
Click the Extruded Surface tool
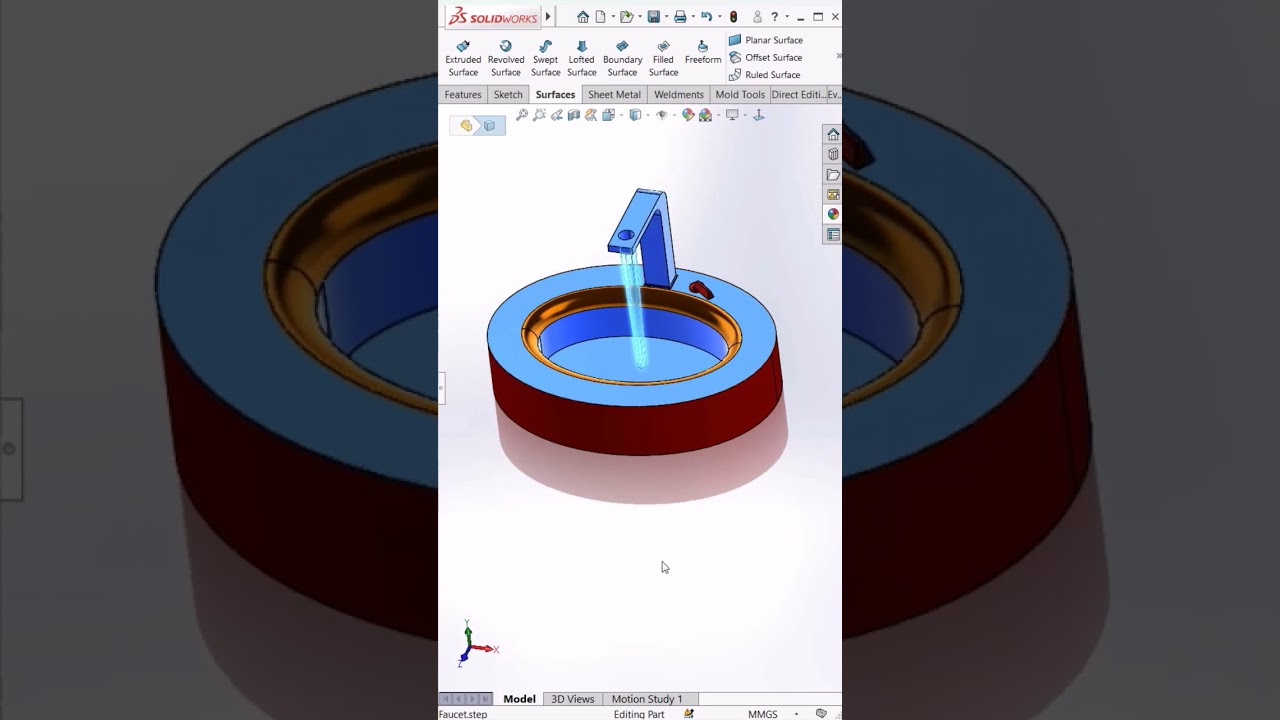point(463,58)
